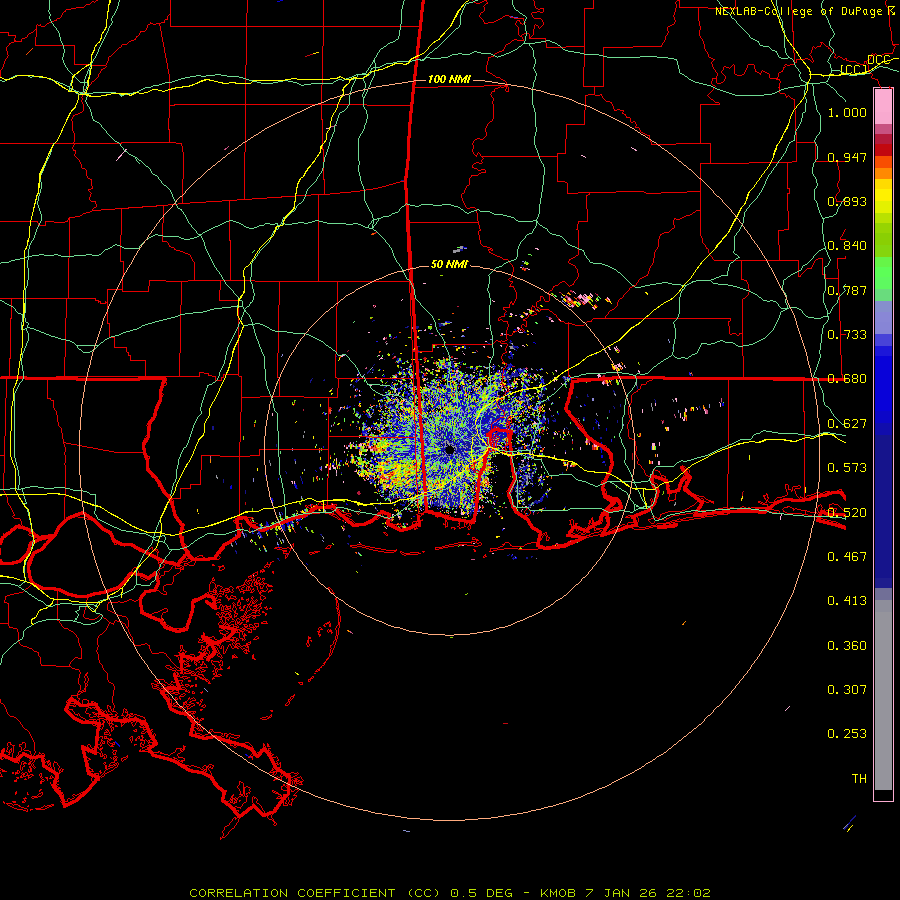This screenshot has height=900, width=900.
Task: Click the 0.467 color scale value
Action: click(x=847, y=556)
